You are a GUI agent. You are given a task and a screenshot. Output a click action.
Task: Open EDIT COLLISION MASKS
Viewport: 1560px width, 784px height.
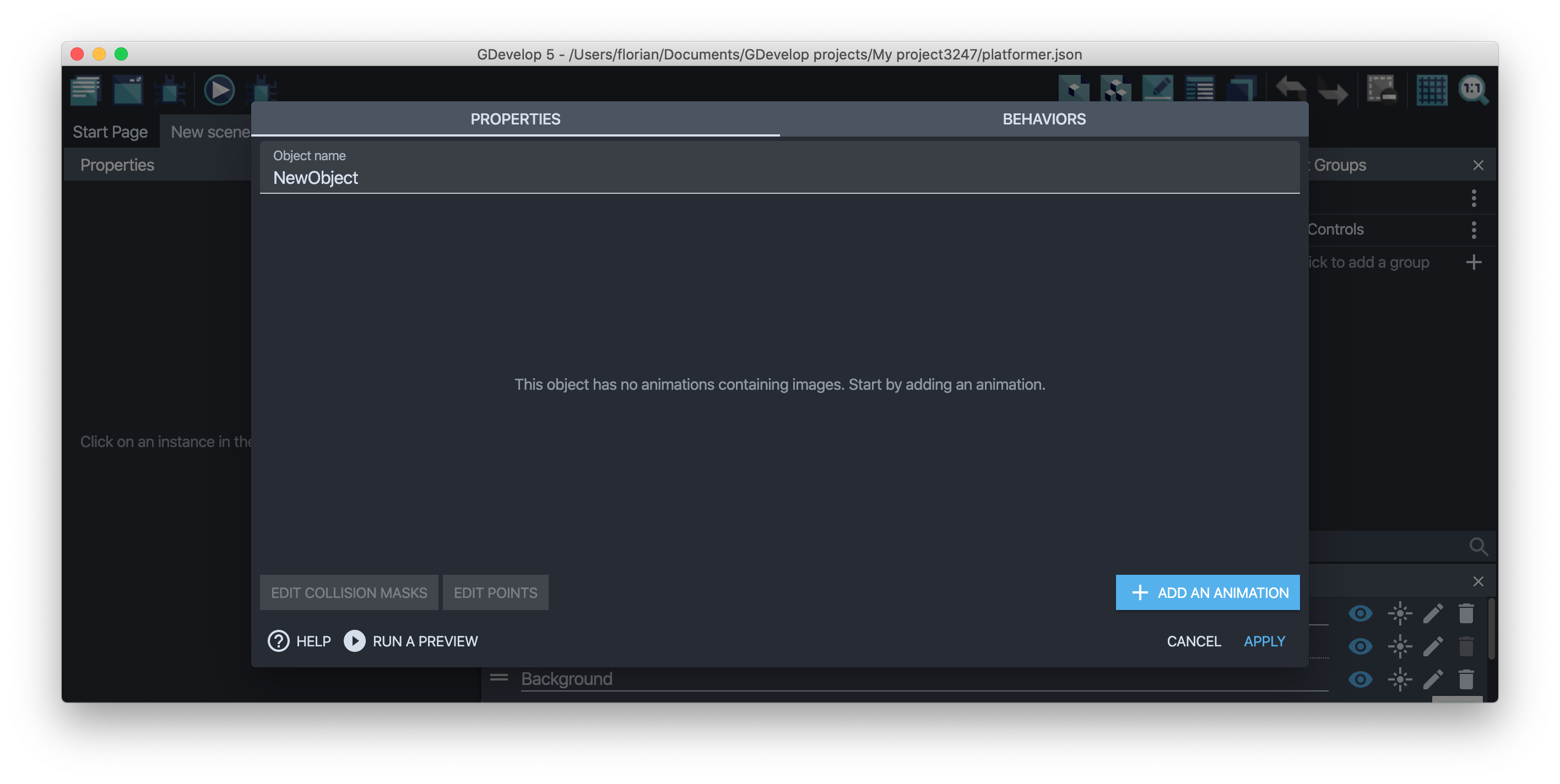tap(349, 592)
